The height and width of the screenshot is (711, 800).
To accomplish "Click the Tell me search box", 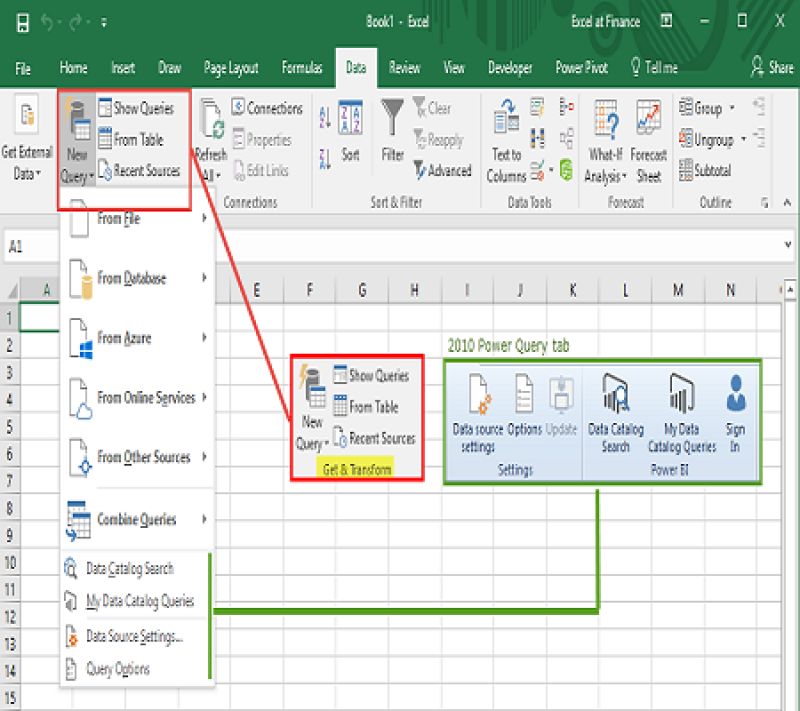I will [654, 67].
